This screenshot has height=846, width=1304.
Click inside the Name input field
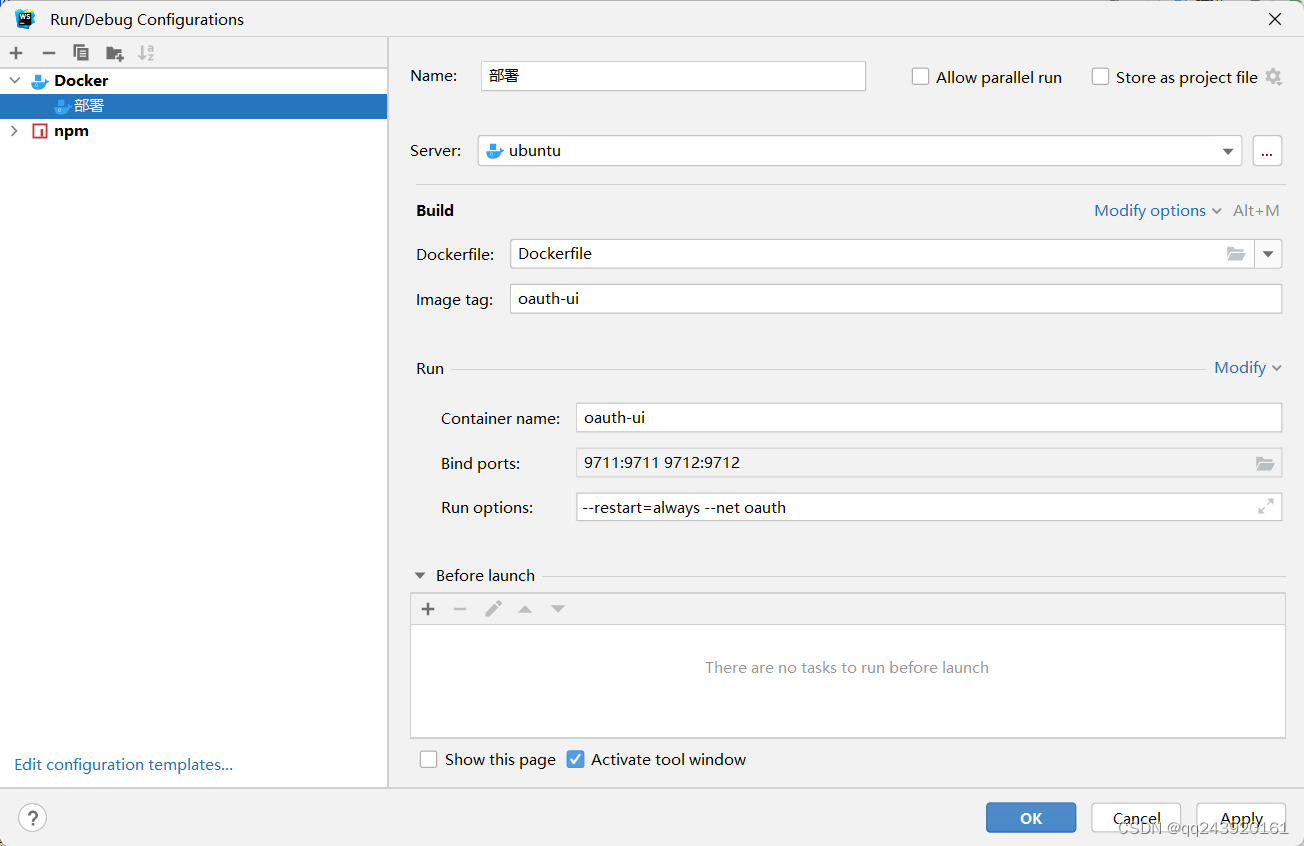[x=672, y=76]
